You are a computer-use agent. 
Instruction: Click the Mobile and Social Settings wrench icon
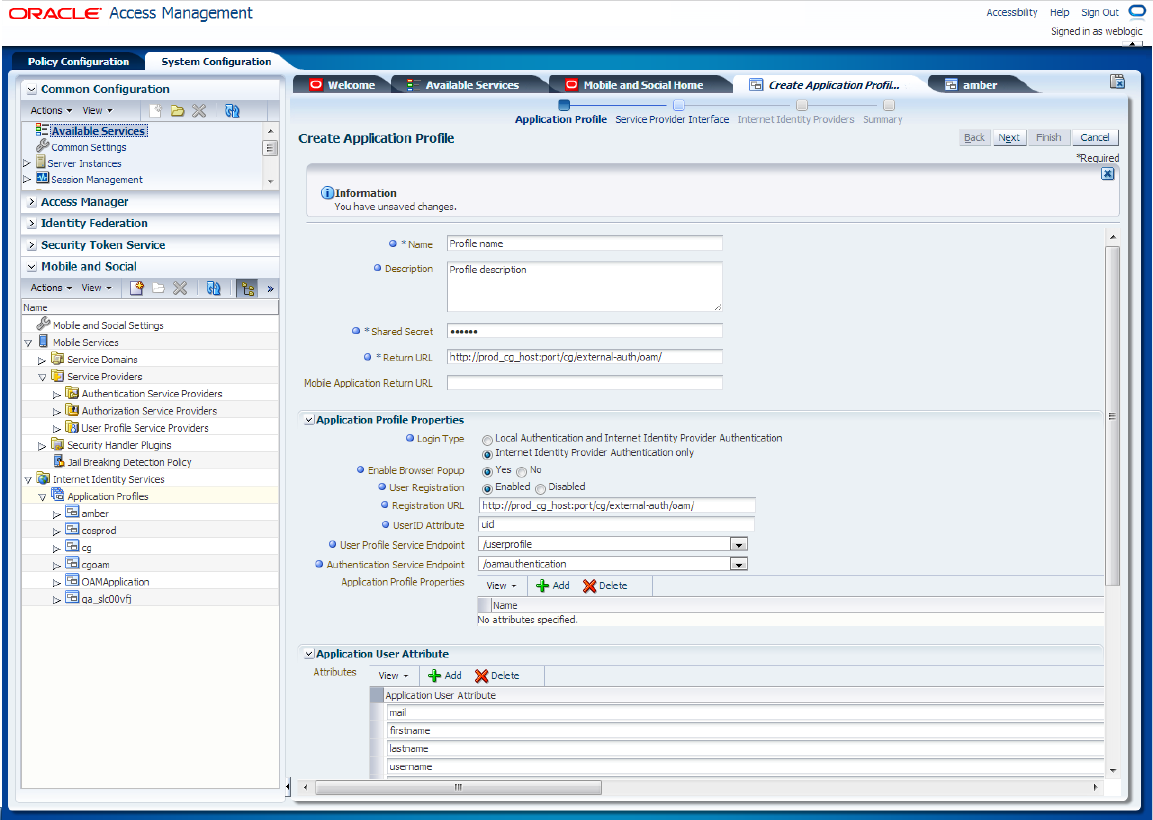pyautogui.click(x=43, y=324)
